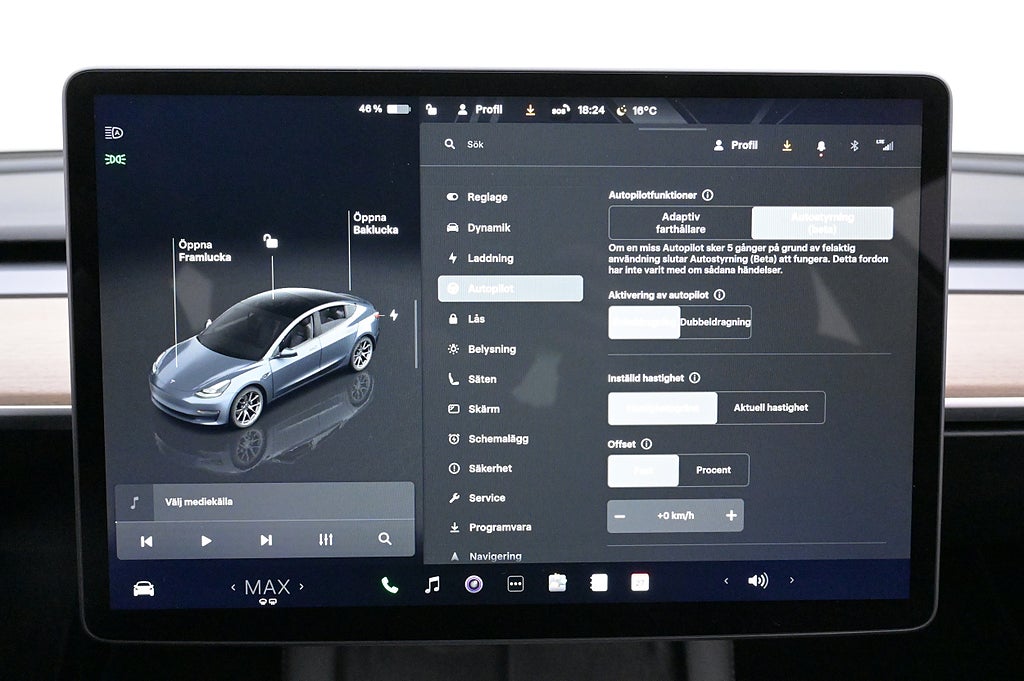Launch the camera app in dock

[x=473, y=584]
